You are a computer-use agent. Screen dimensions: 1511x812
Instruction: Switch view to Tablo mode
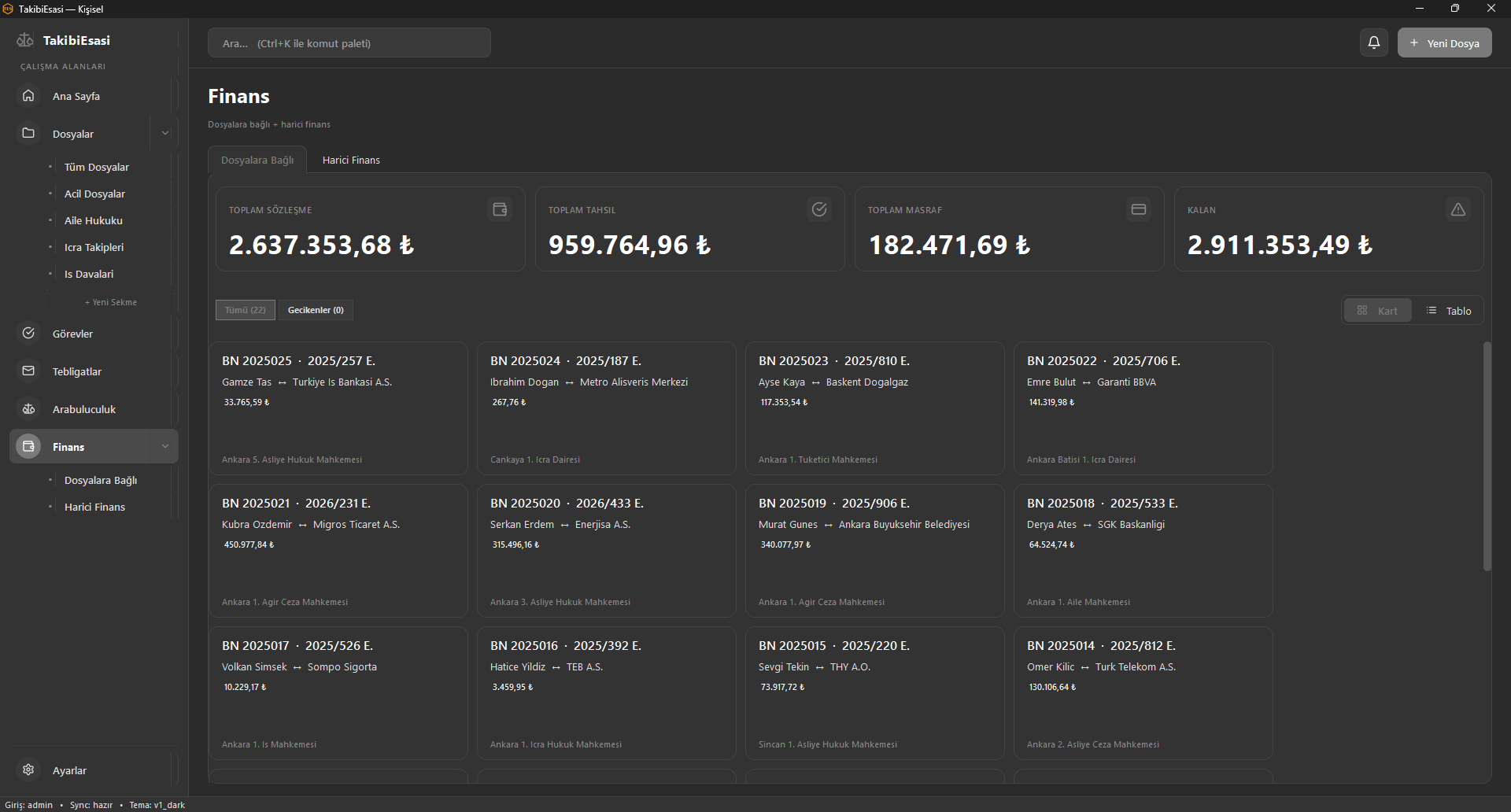[1448, 311]
